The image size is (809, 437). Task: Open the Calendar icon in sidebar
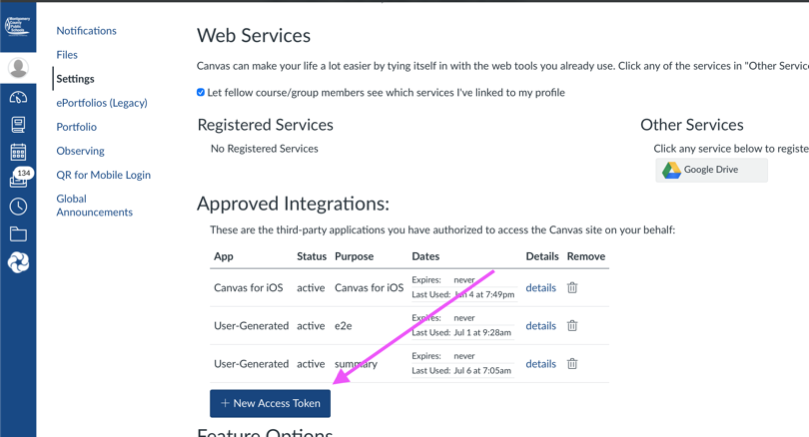[x=18, y=152]
